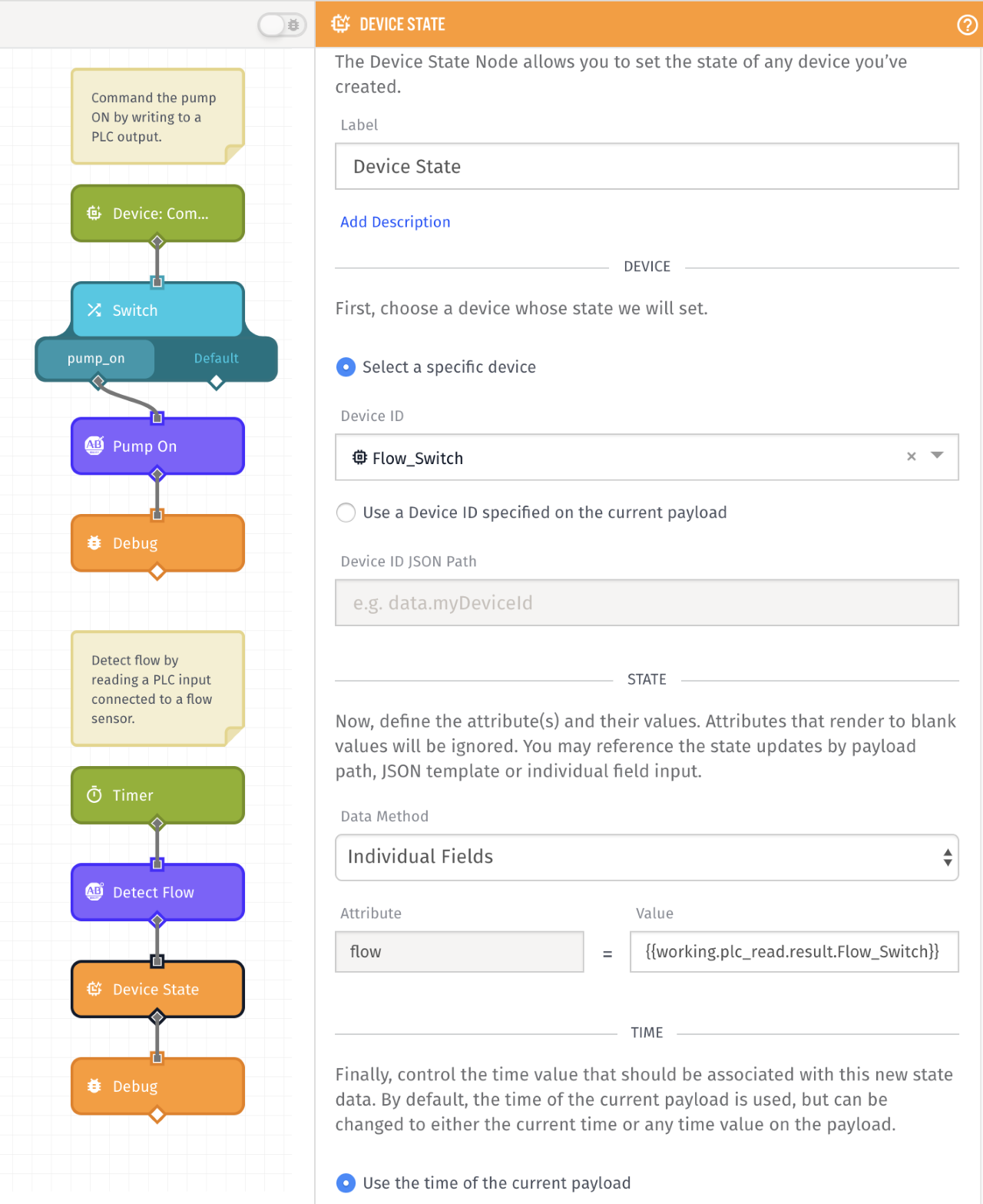Click the Detect Flow node AB icon
Image resolution: width=983 pixels, height=1204 pixels.
click(x=94, y=891)
